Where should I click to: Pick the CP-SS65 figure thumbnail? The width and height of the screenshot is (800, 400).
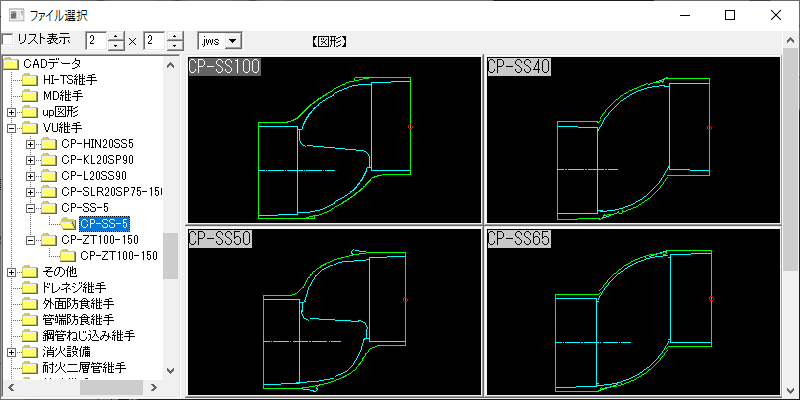pyautogui.click(x=634, y=312)
